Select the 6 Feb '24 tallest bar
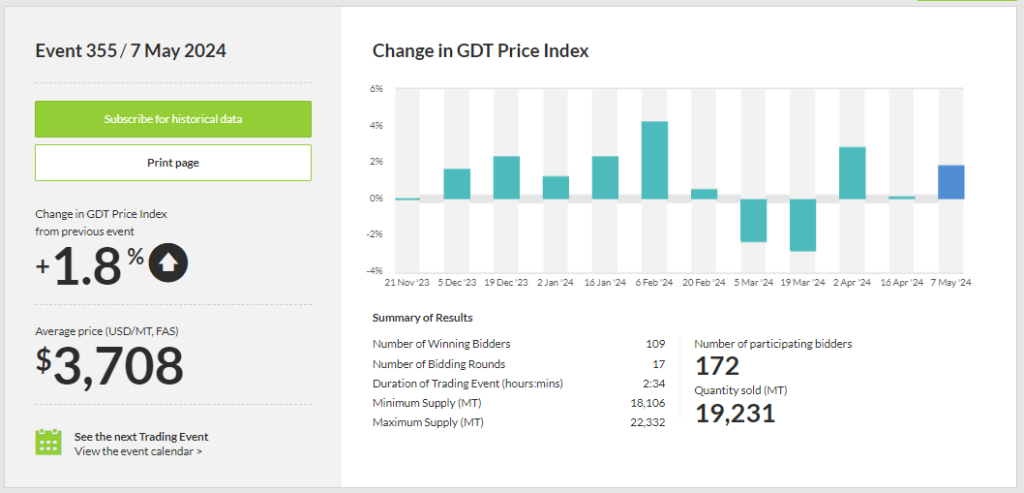Image resolution: width=1024 pixels, height=493 pixels. 654,160
